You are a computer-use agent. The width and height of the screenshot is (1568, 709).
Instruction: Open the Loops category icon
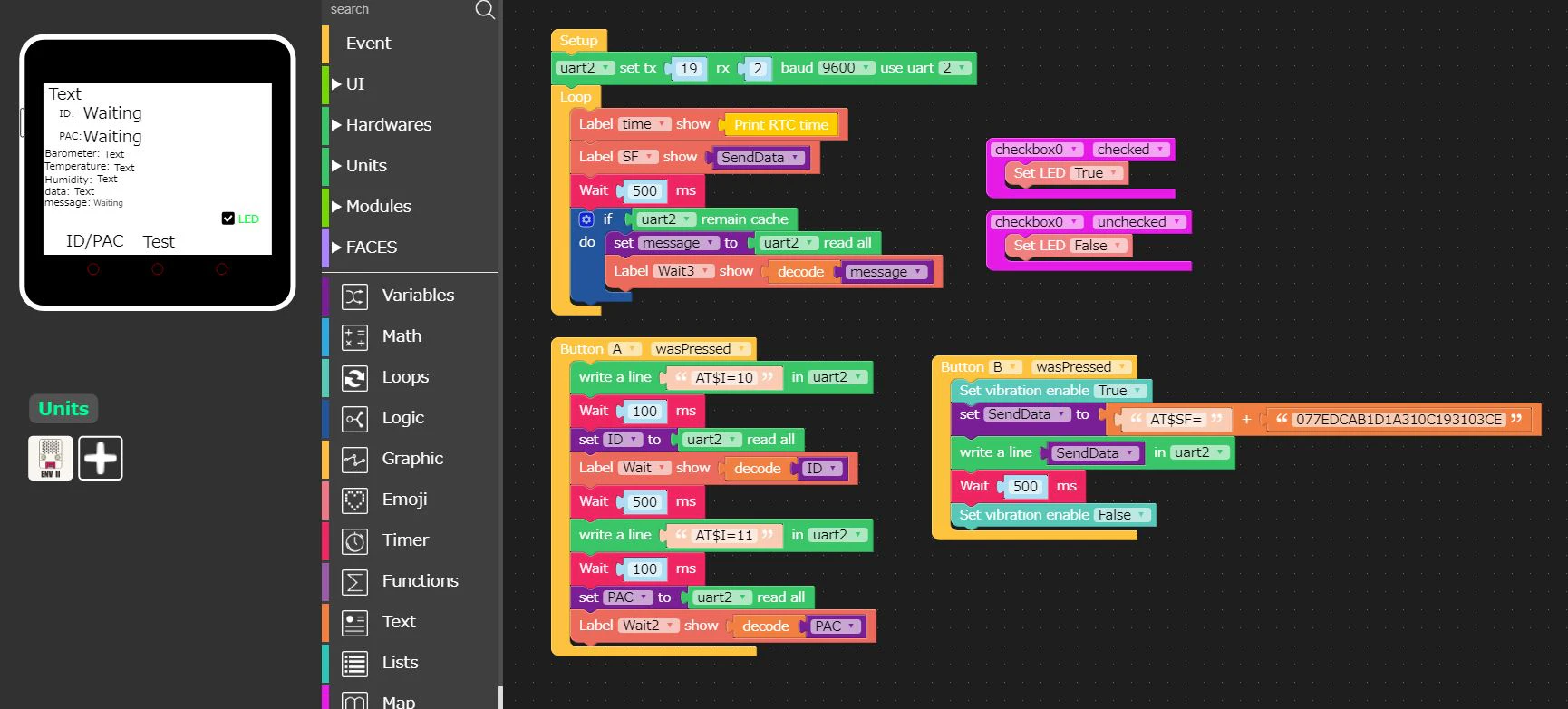point(354,377)
